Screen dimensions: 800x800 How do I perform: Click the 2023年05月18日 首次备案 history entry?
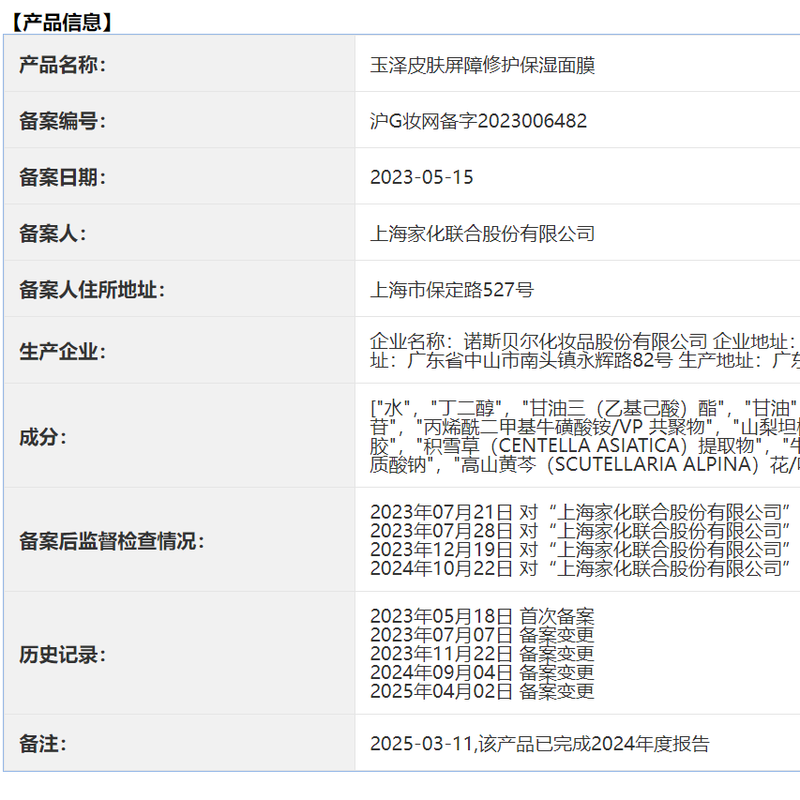click(x=481, y=616)
